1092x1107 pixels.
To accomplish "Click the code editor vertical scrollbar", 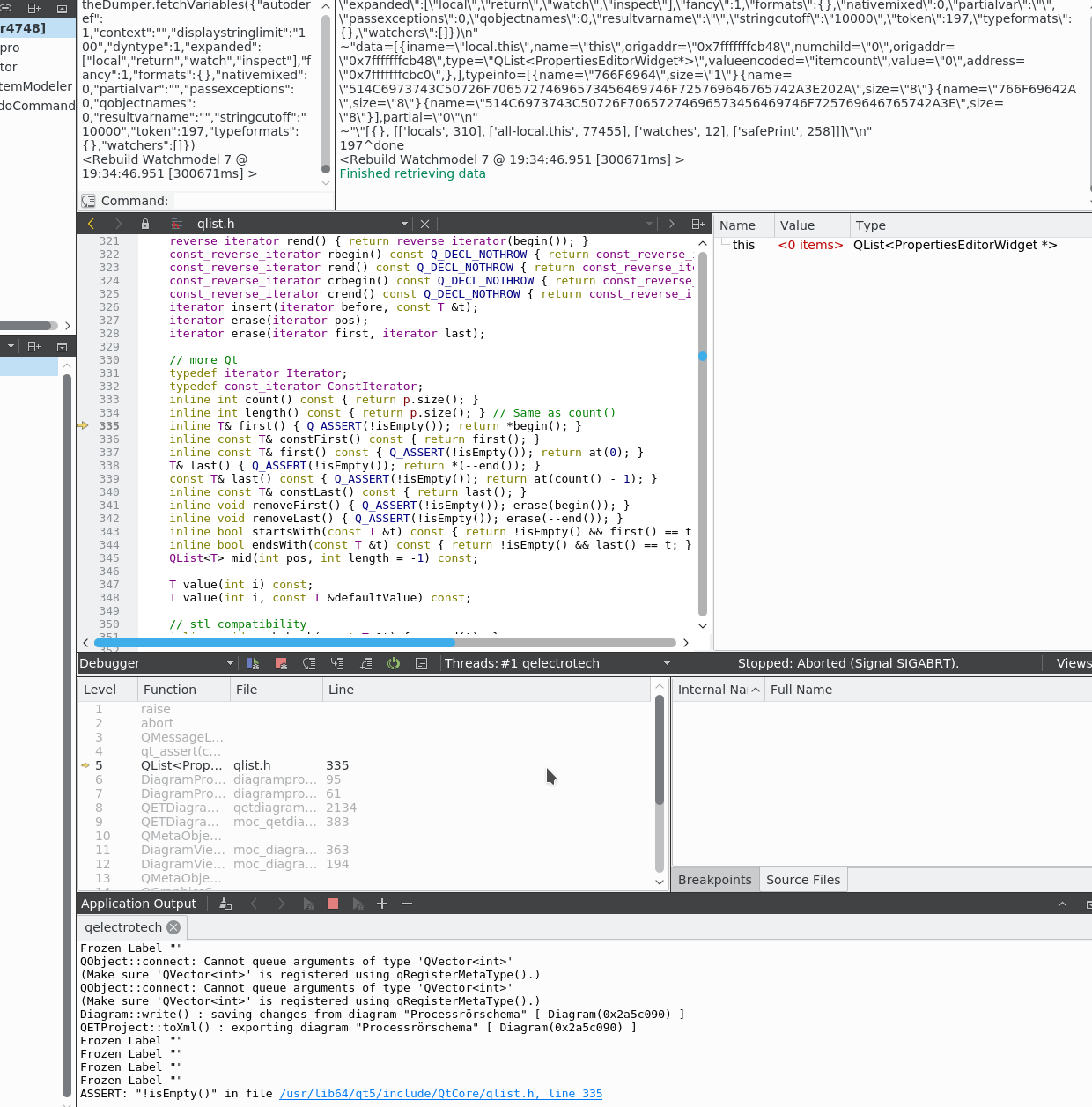I will (703, 434).
